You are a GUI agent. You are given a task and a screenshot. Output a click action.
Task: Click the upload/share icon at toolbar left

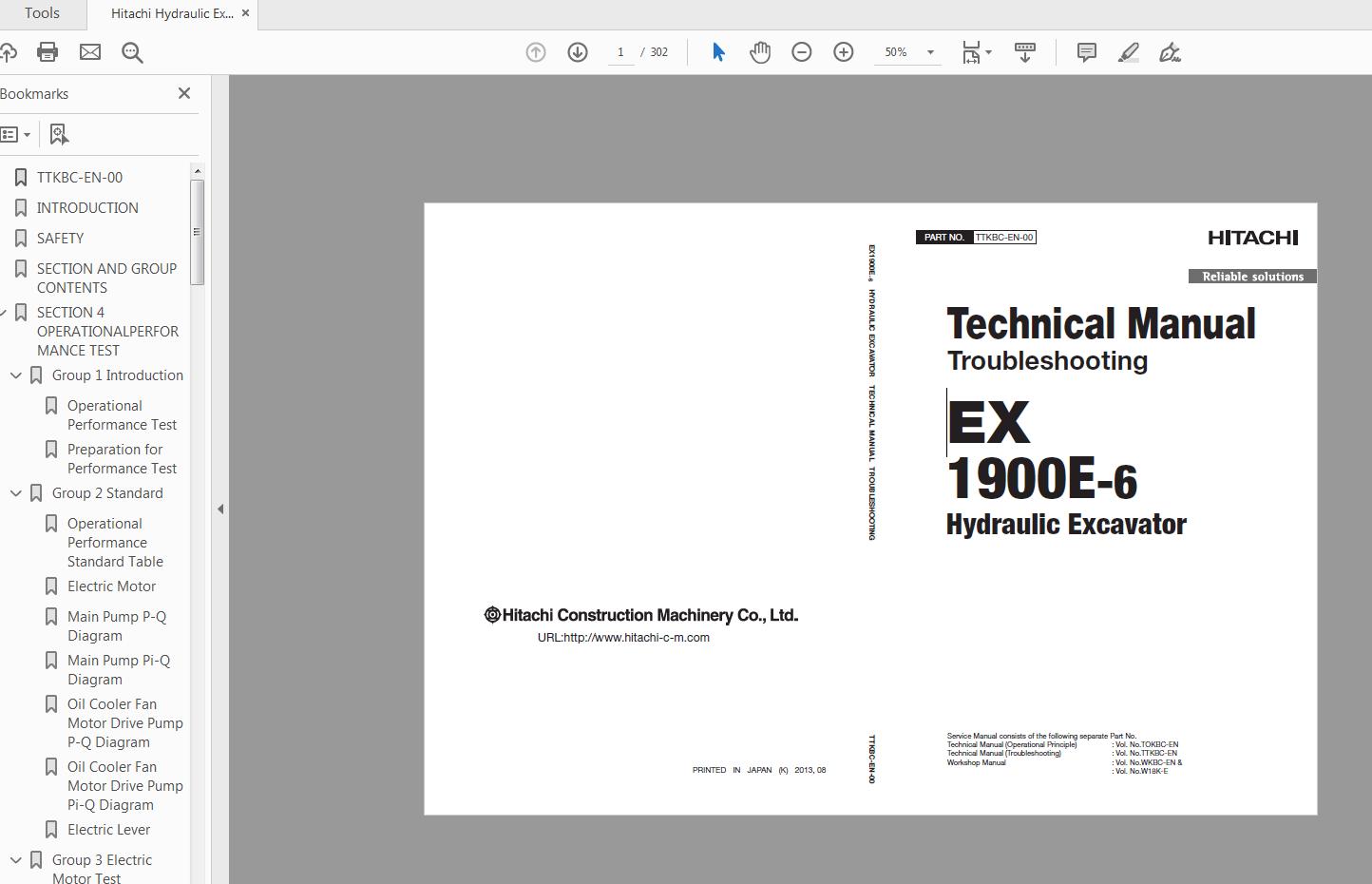9,52
